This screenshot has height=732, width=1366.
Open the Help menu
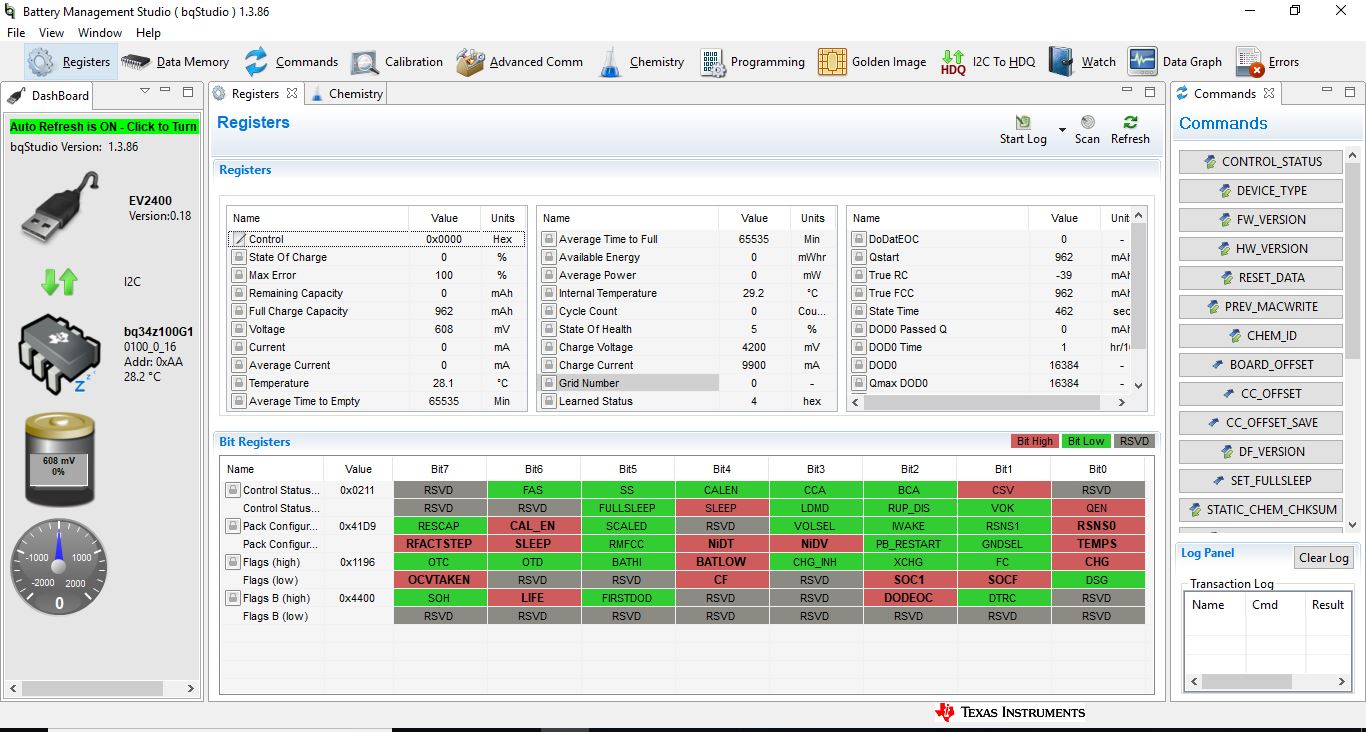148,33
